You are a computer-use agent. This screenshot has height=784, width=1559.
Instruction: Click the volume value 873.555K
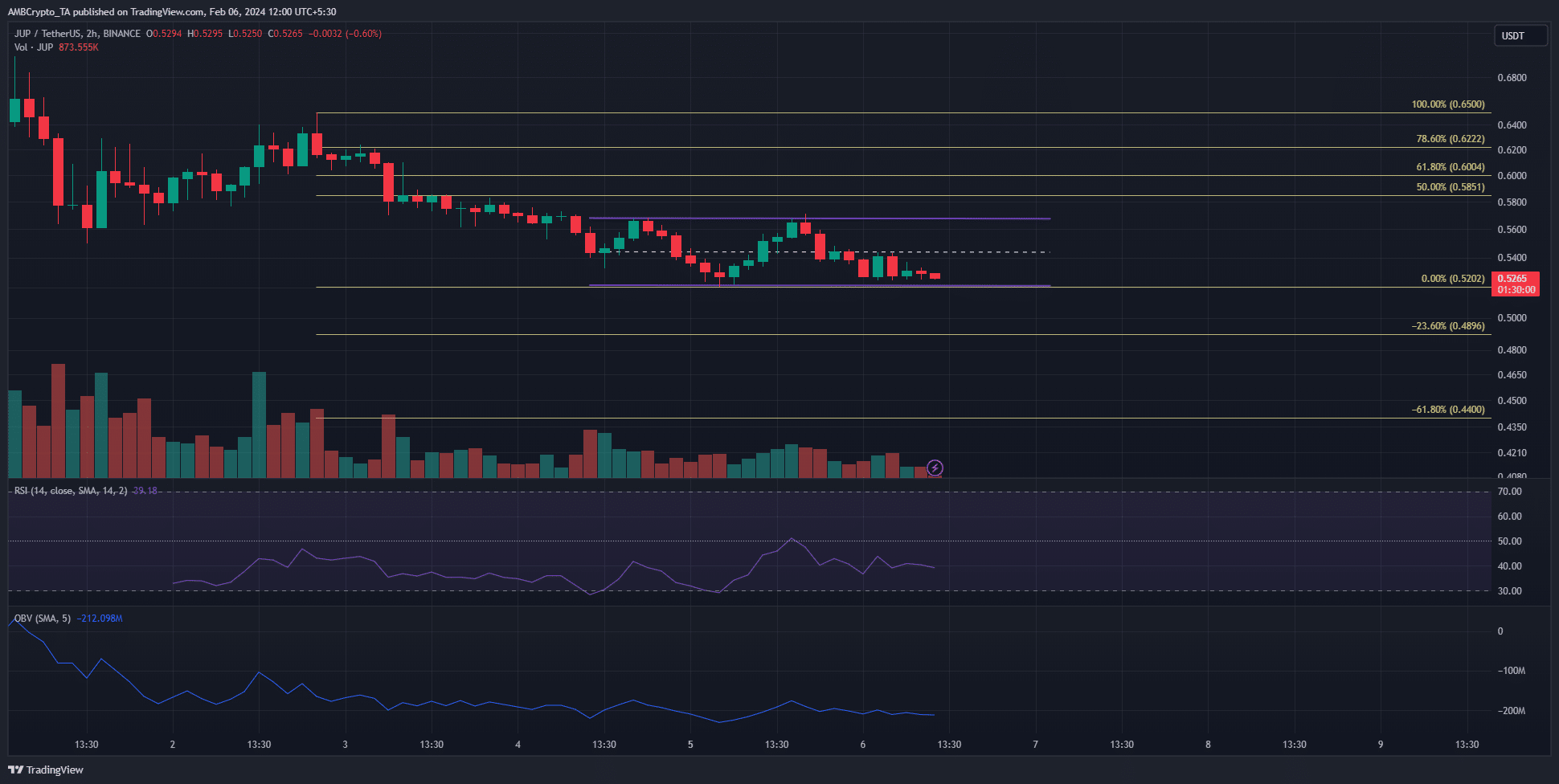click(x=79, y=47)
